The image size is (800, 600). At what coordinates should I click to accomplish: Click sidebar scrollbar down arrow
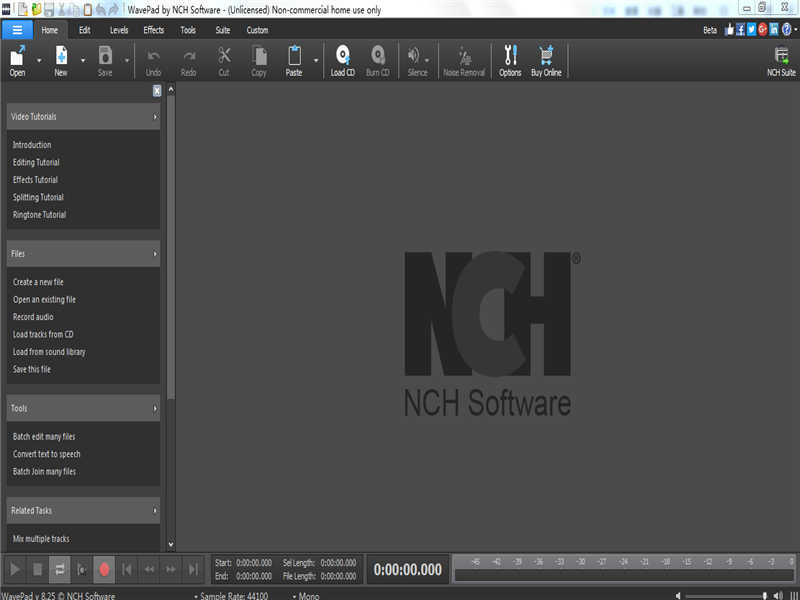coord(171,544)
